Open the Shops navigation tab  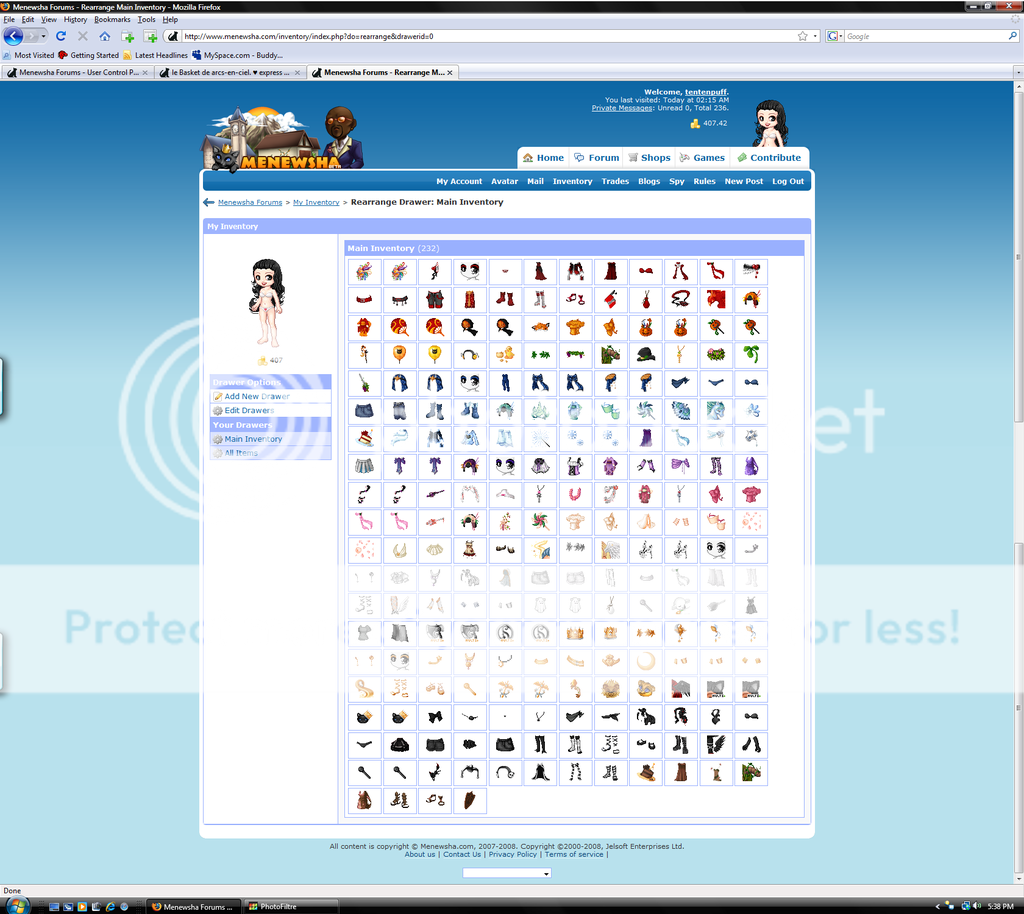649,157
